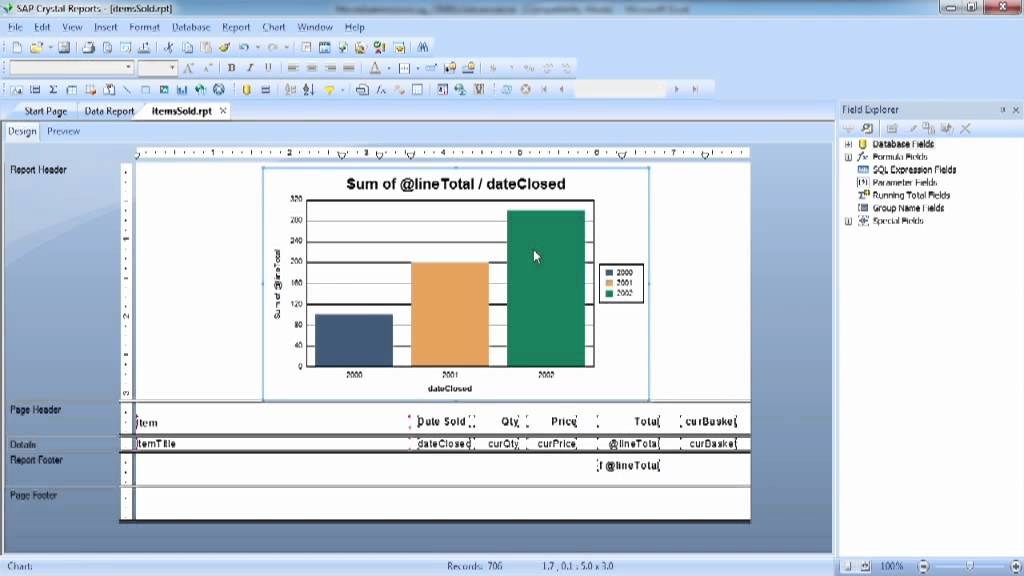This screenshot has width=1024, height=576.
Task: Click the Insert Map globe icon
Action: [200, 89]
